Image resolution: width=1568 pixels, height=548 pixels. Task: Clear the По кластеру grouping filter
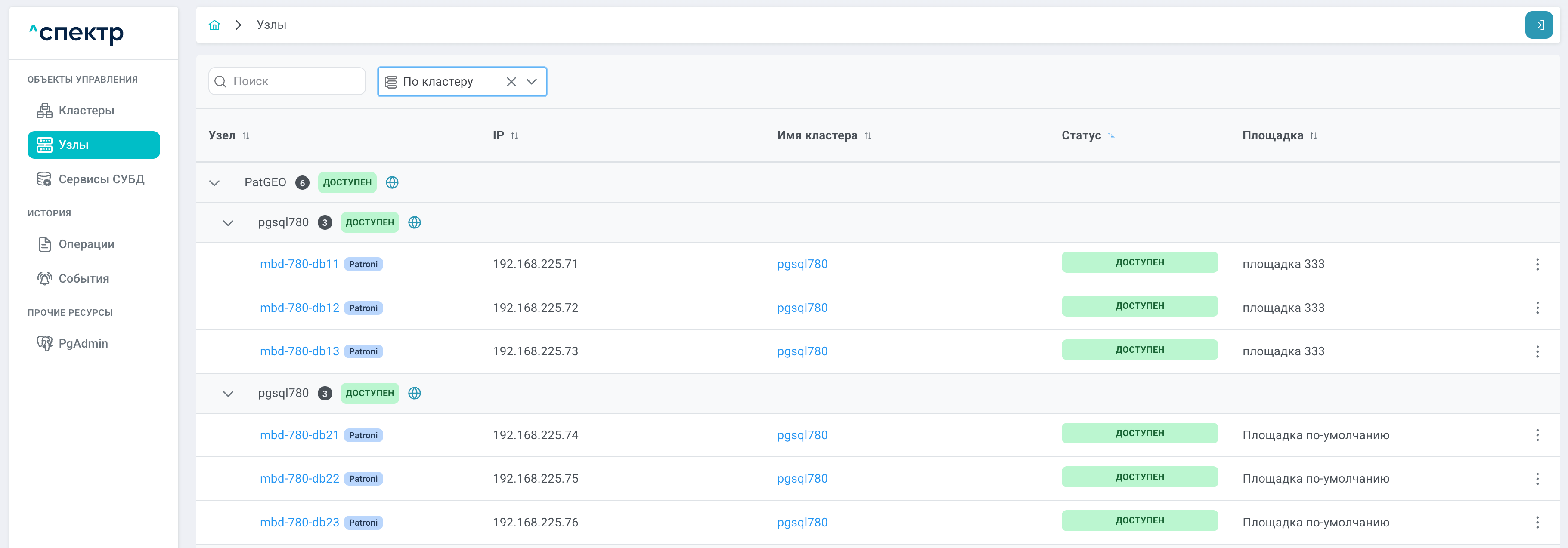click(x=511, y=81)
